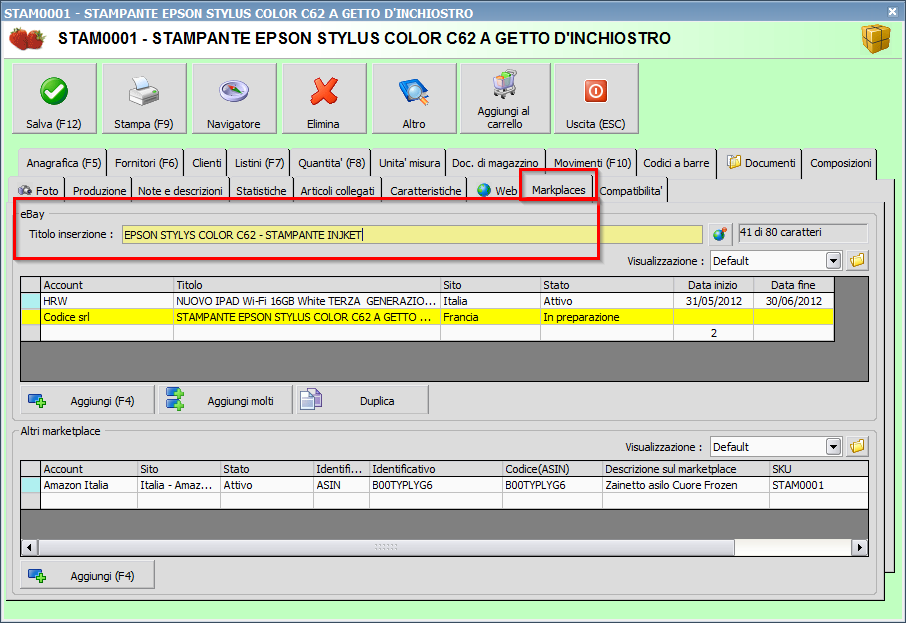906x623 pixels.
Task: Select the Quantita' (F8) tab
Action: [x=331, y=163]
